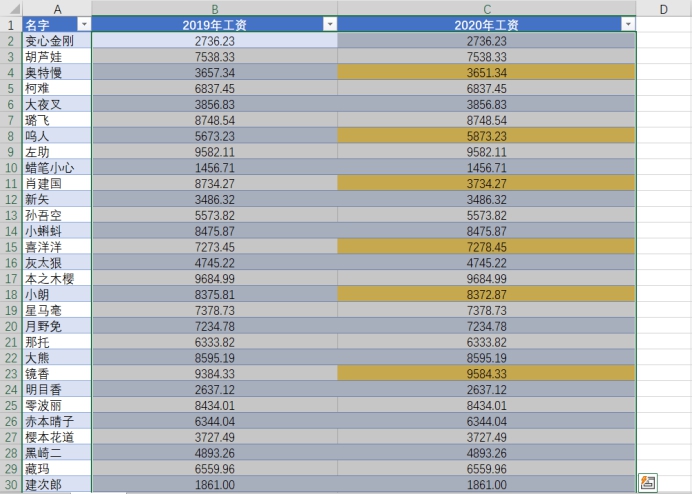Select the name cell 大夜叉
Screen dimensions: 693x494
57,104
